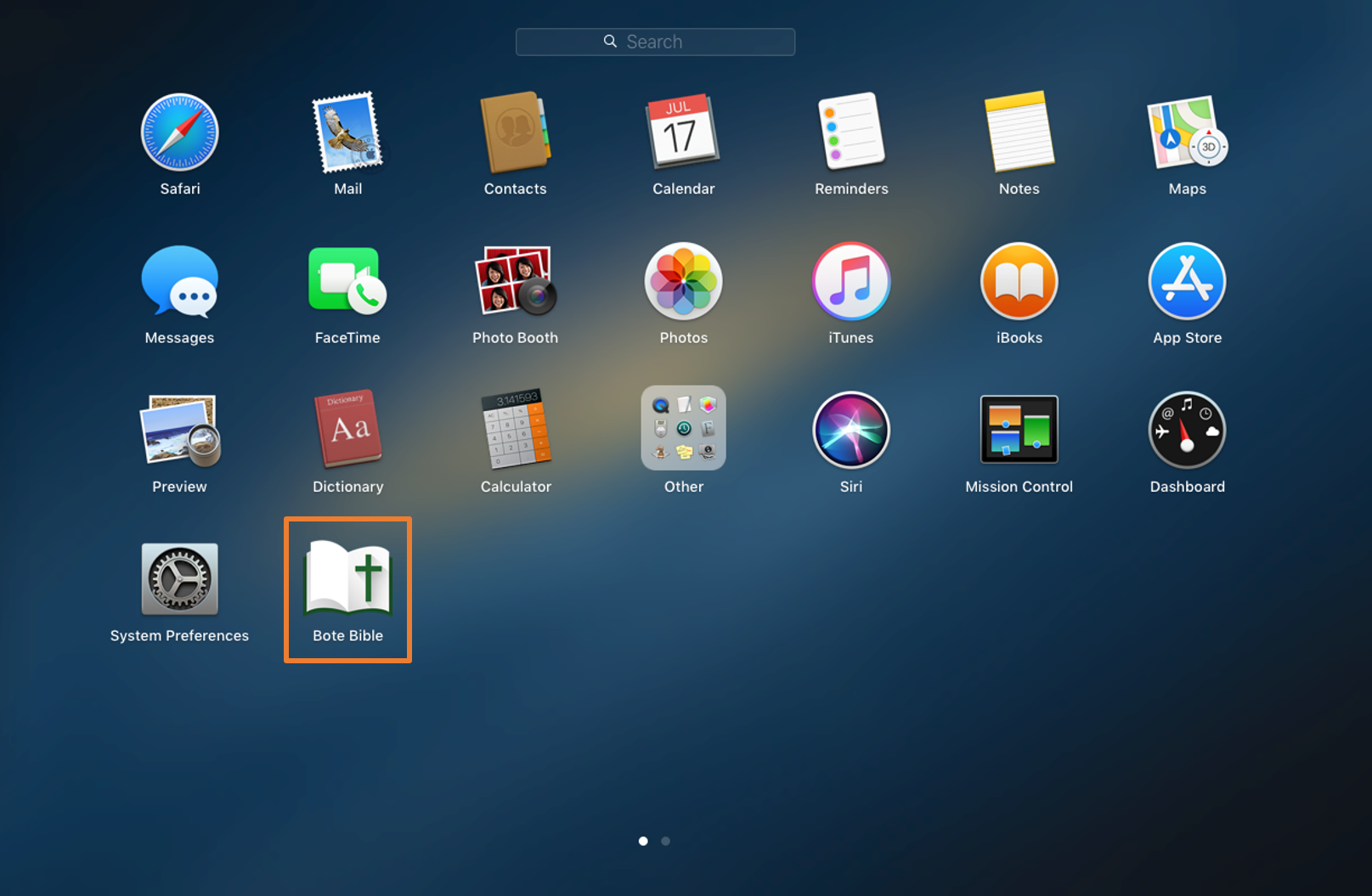
Task: Launch the Bote Bible app
Action: coord(347,579)
